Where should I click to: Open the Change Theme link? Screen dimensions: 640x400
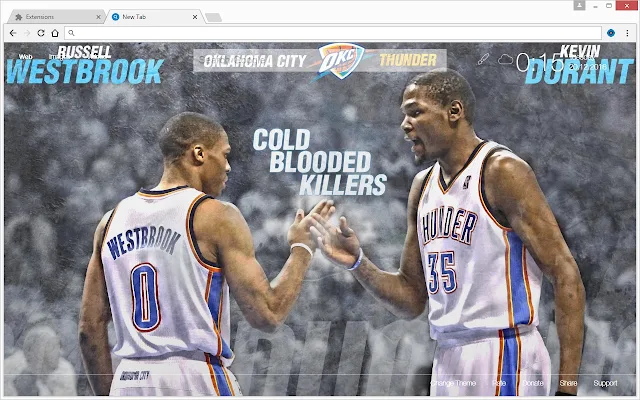[453, 383]
